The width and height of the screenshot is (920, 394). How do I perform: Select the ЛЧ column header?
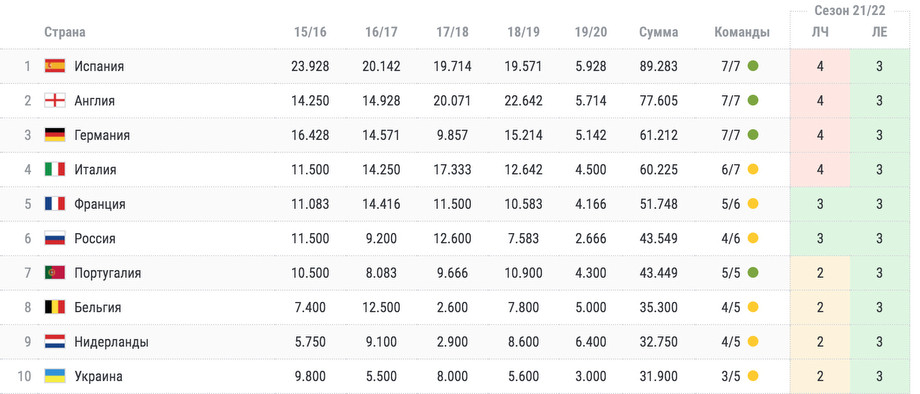820,32
